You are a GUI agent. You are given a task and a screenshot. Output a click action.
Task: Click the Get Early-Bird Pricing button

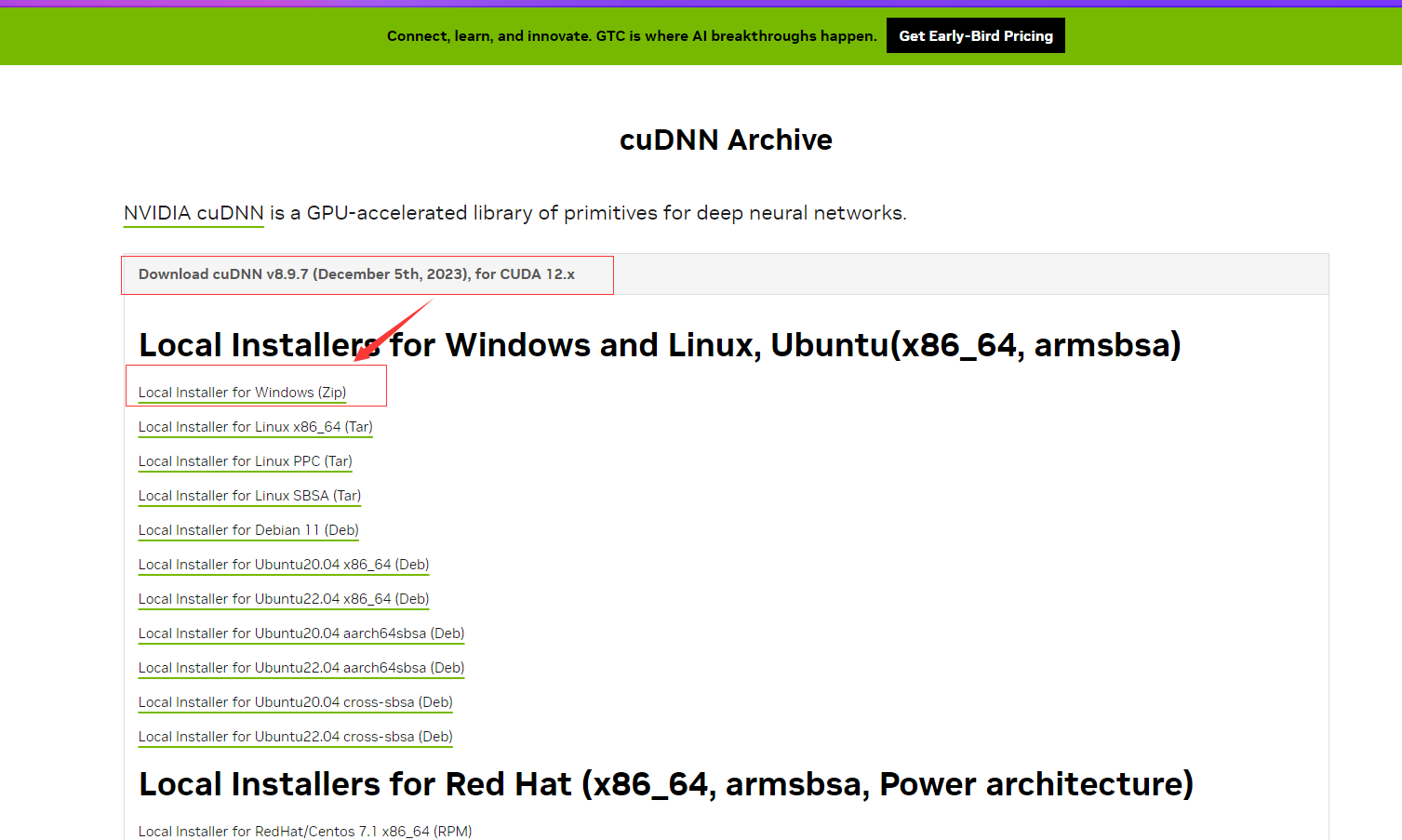(975, 36)
